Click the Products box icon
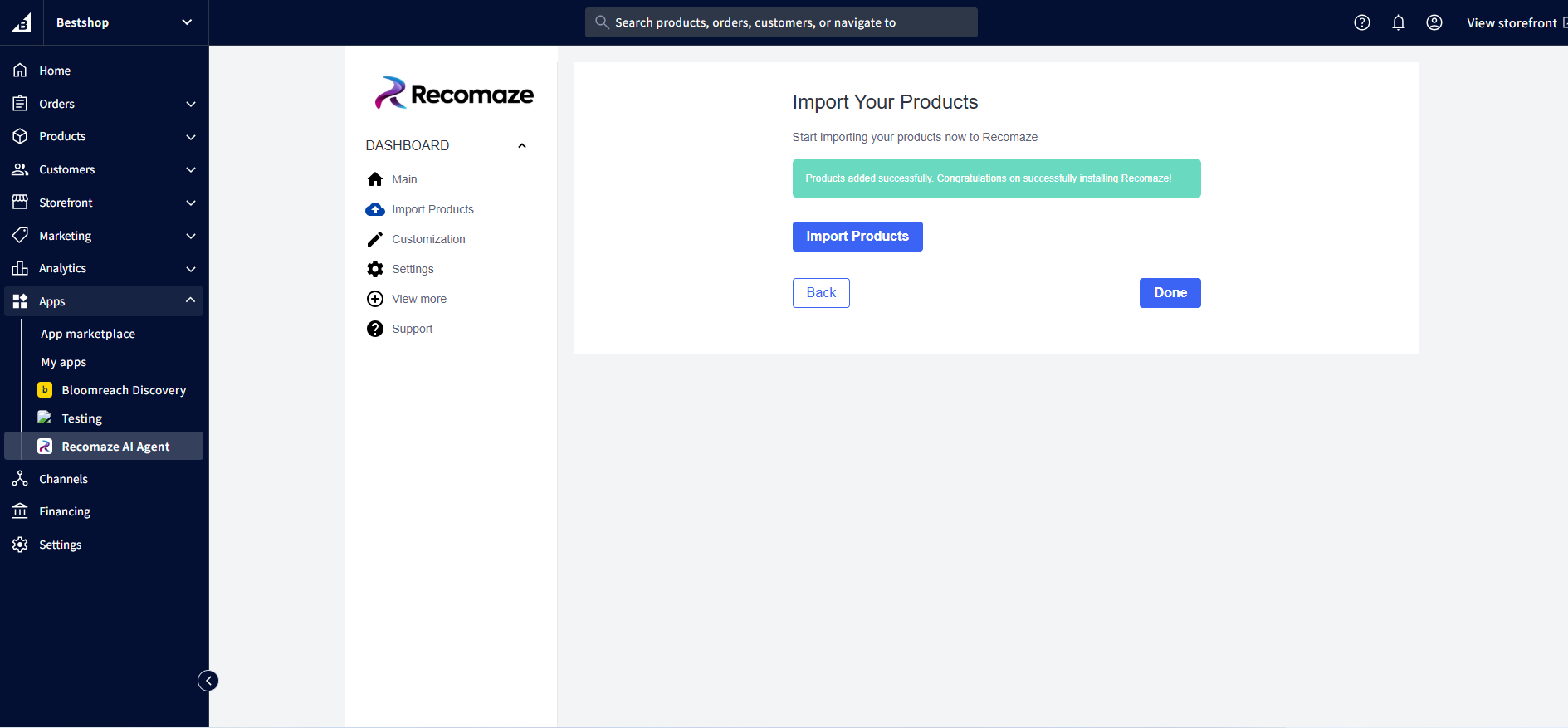The image size is (1568, 728). coord(20,136)
